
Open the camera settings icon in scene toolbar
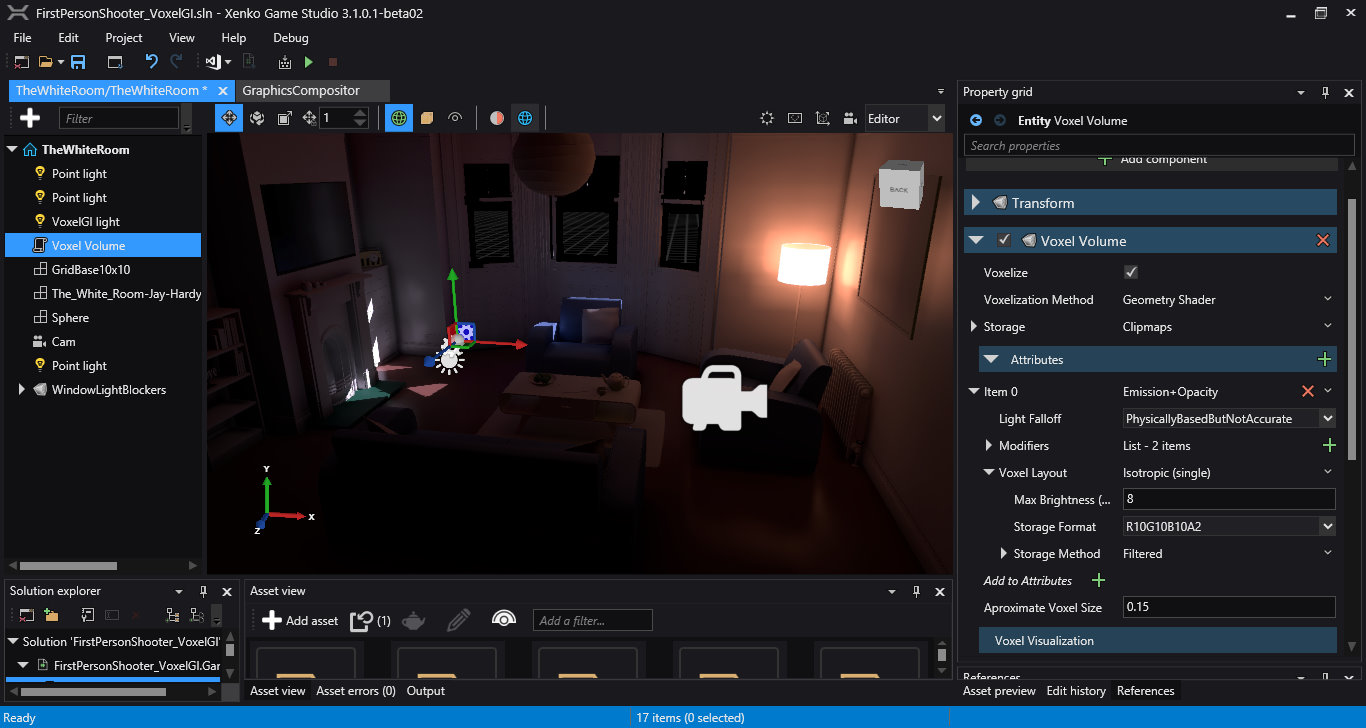(849, 117)
